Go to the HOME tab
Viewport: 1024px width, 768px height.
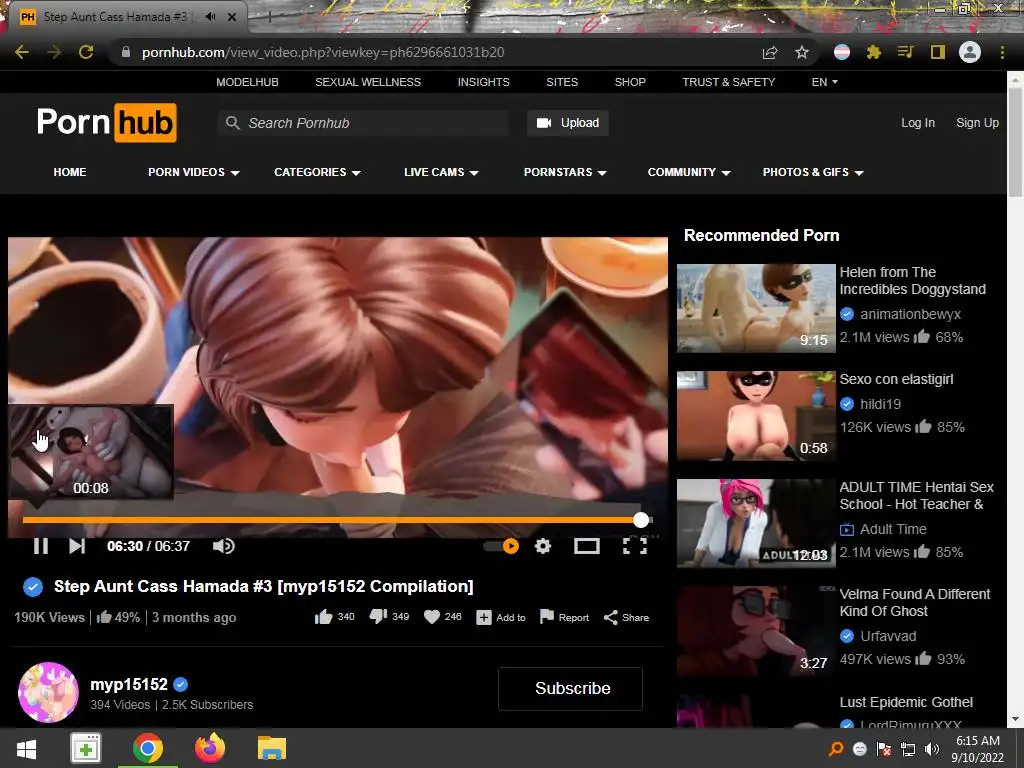70,172
